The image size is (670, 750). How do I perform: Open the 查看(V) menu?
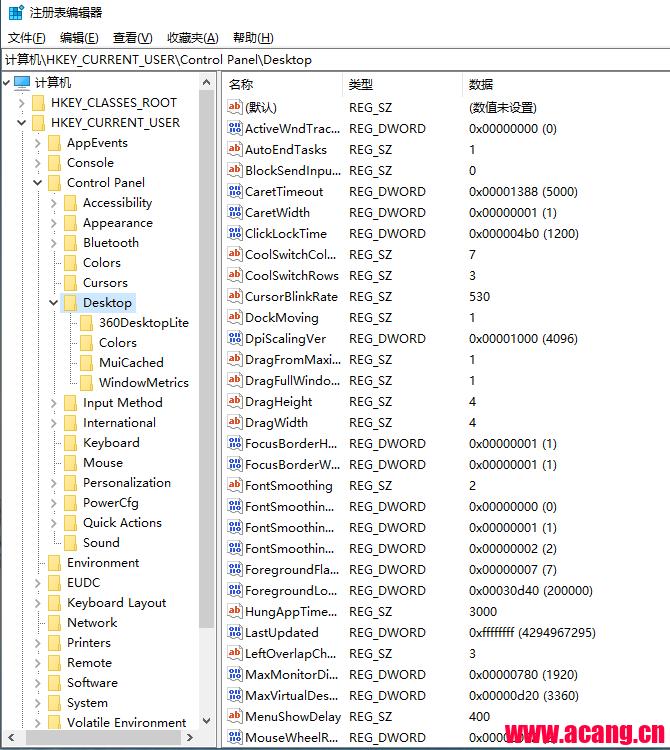pyautogui.click(x=132, y=38)
